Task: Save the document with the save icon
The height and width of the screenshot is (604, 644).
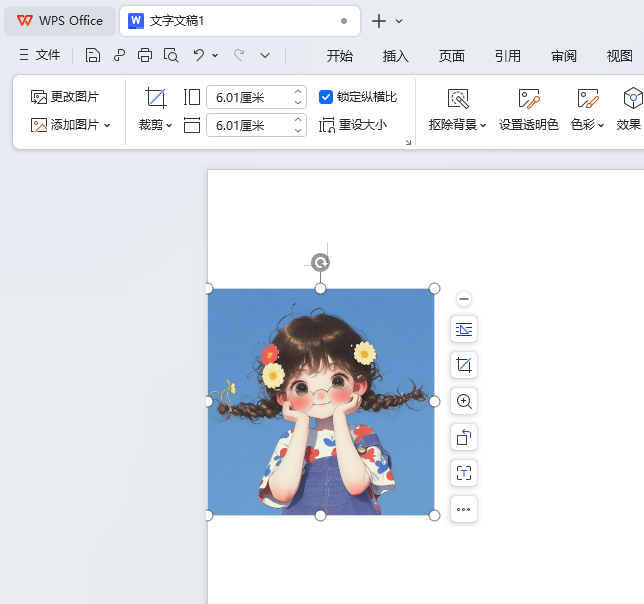Action: pos(93,55)
